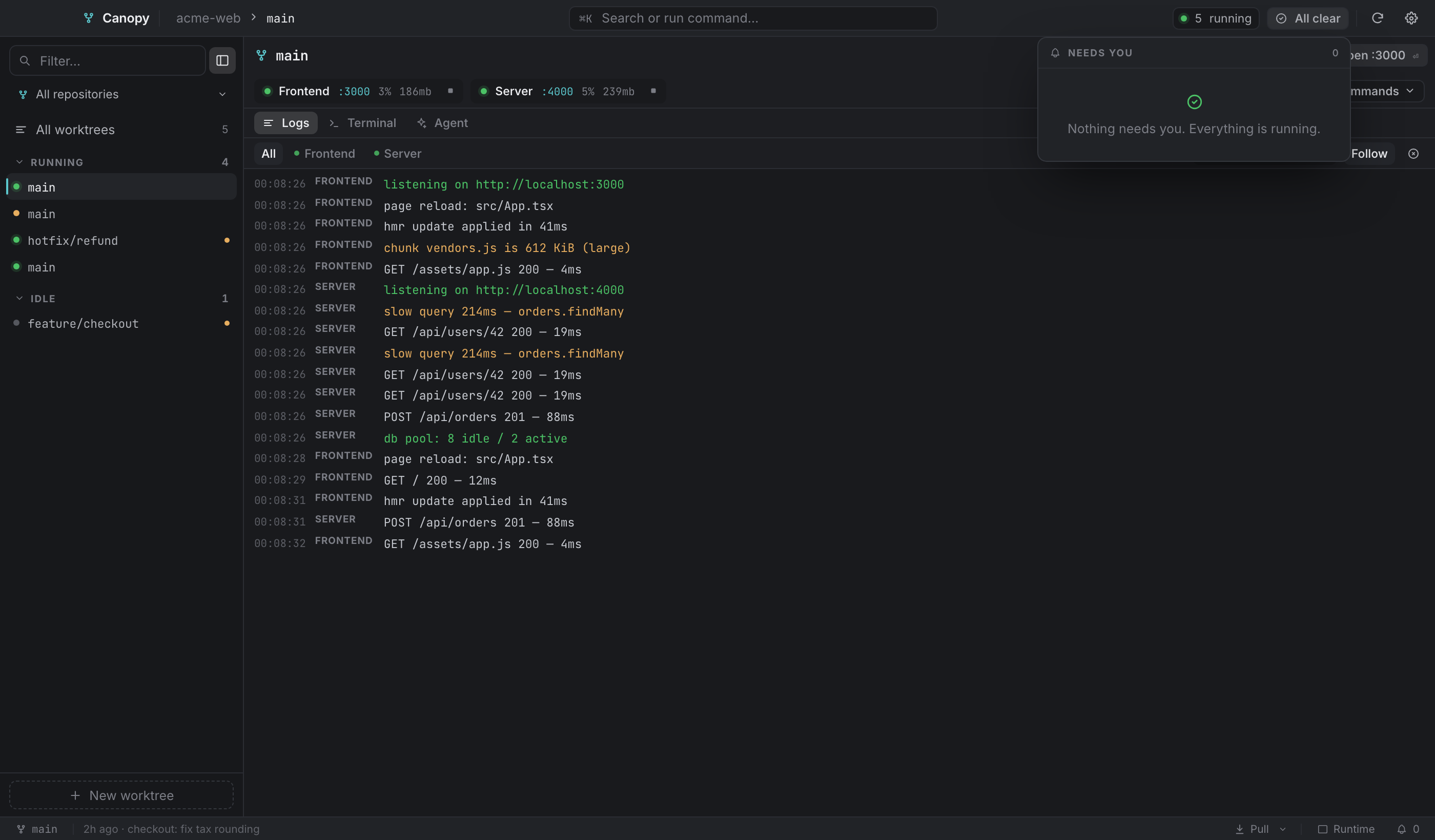Screen dimensions: 1435x840
Task: Click the notification bell in status bar
Action: coord(1401,829)
